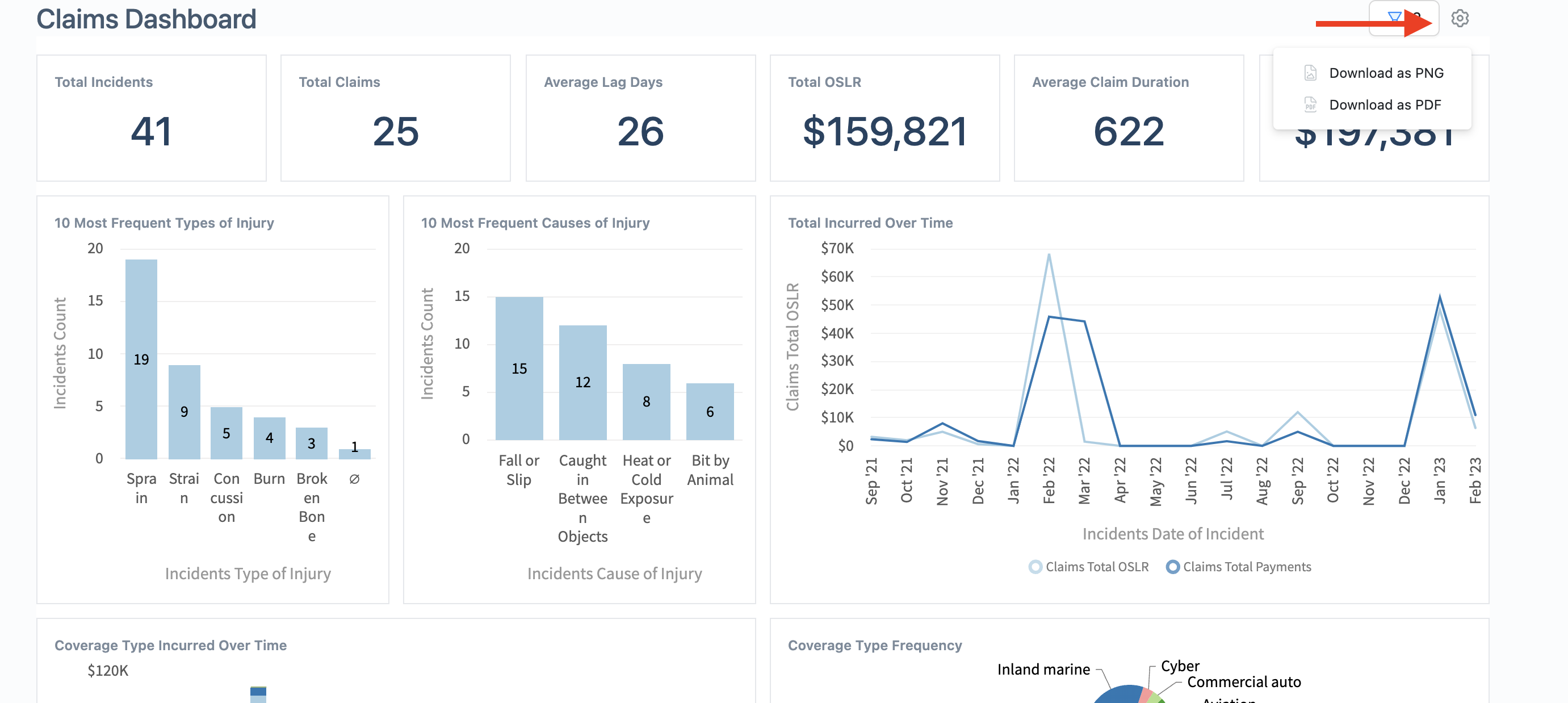The width and height of the screenshot is (1568, 703).
Task: Click the Incidents Type of Injury axis title
Action: (248, 574)
